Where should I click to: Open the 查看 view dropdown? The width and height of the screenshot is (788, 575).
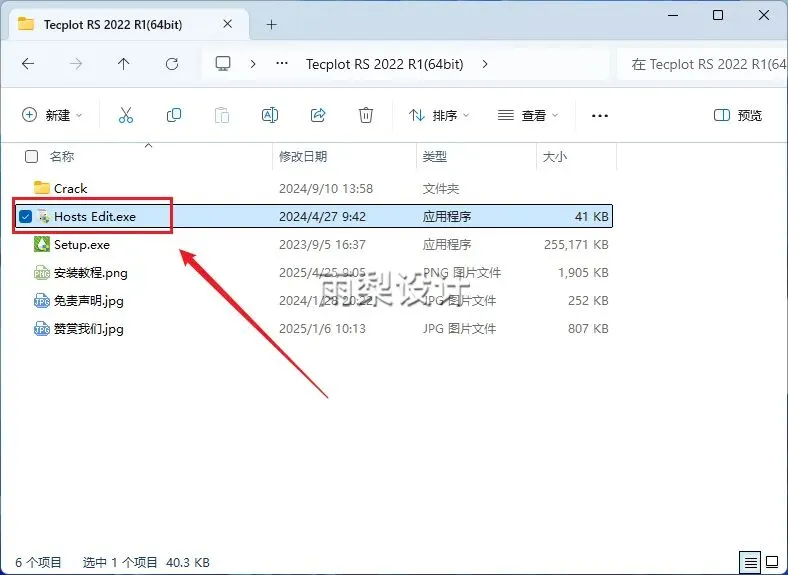pyautogui.click(x=527, y=116)
